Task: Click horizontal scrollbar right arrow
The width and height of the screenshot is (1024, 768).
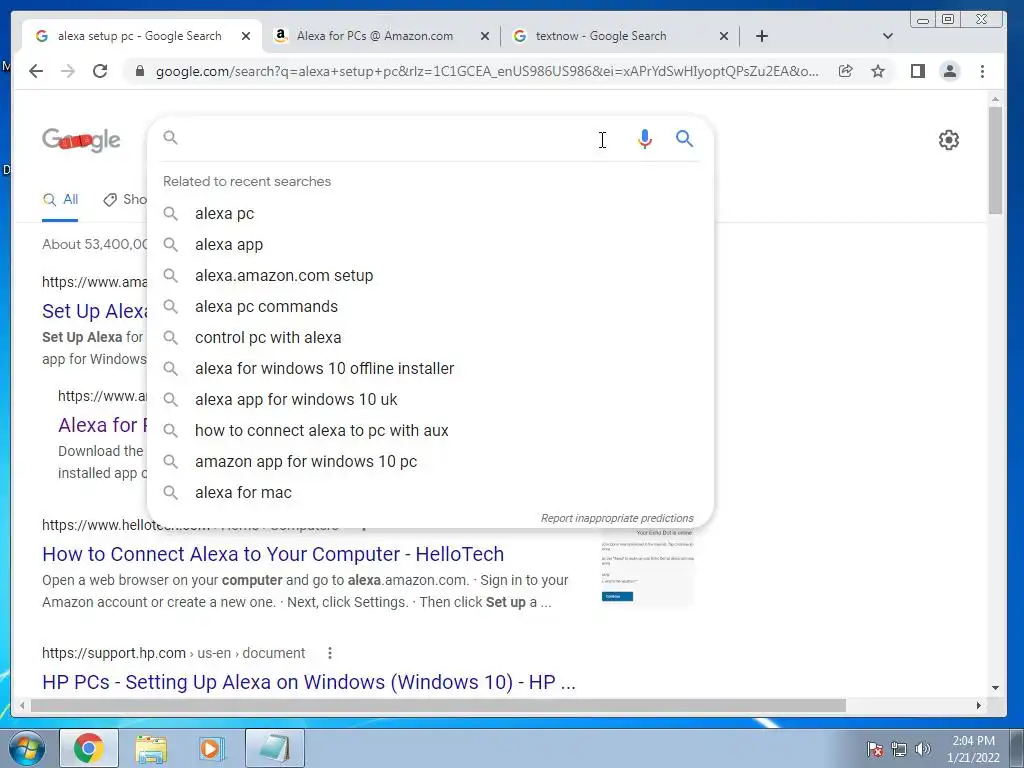Action: [978, 705]
